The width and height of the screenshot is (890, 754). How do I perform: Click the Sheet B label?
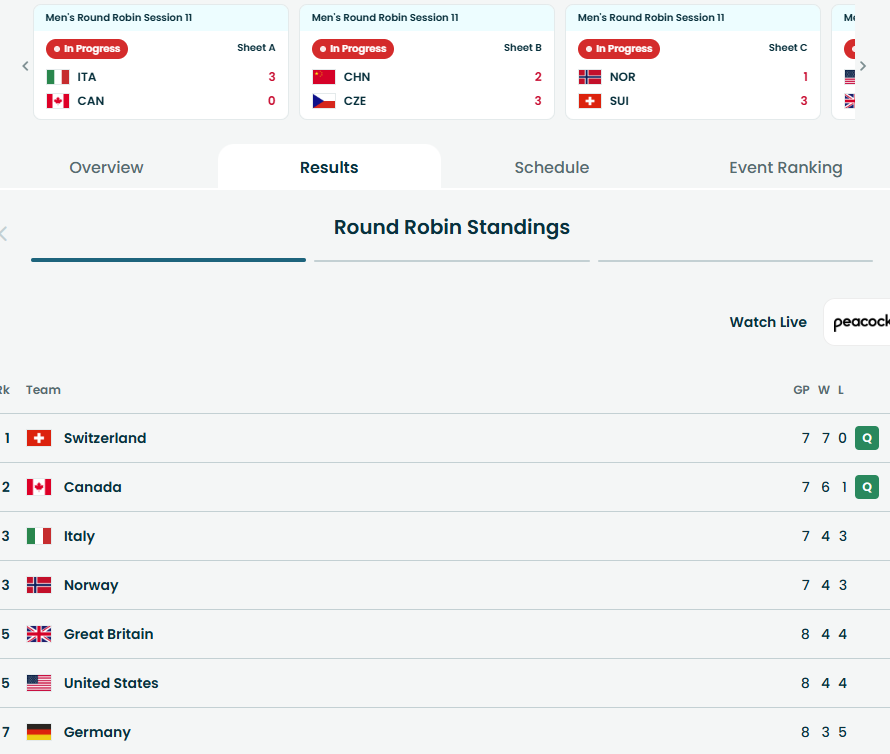523,48
